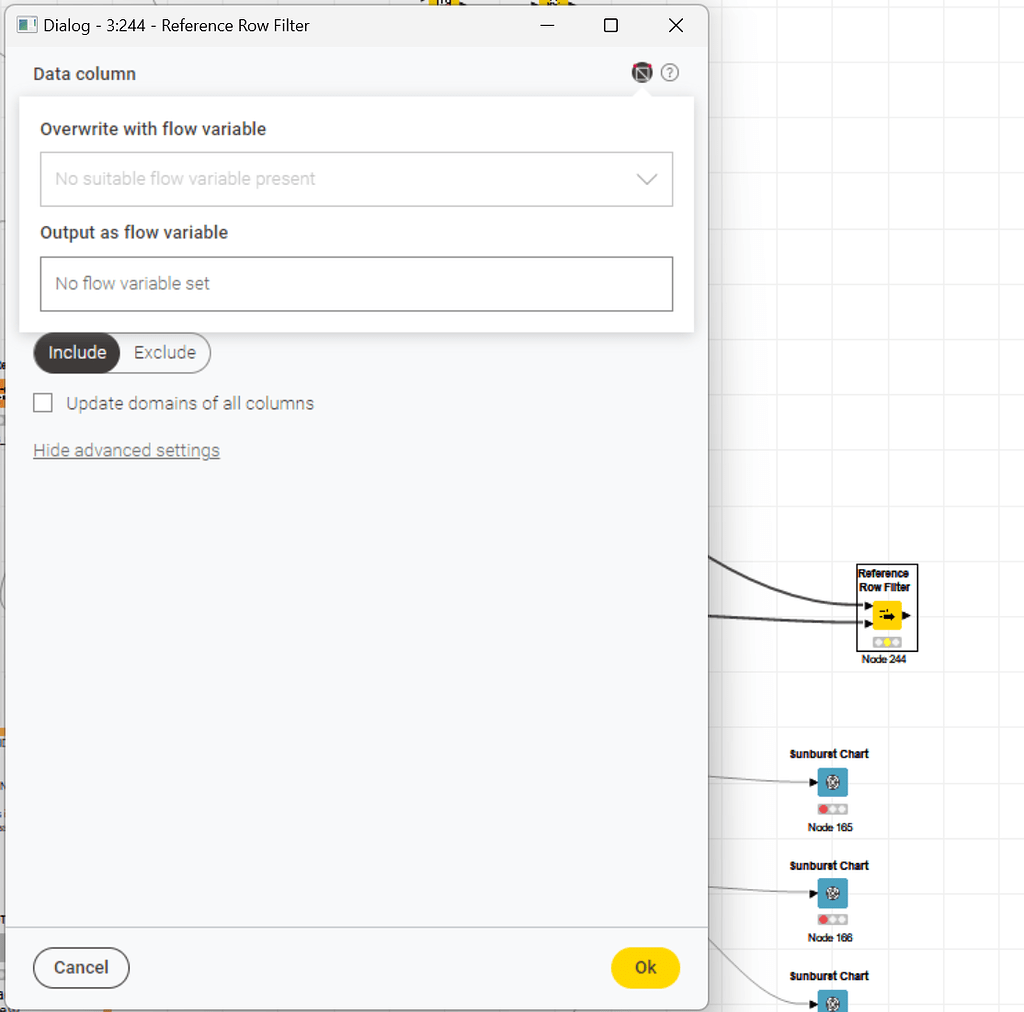This screenshot has width=1024, height=1012.
Task: Click the Sunburst Chart icon for Node 165
Action: [832, 783]
